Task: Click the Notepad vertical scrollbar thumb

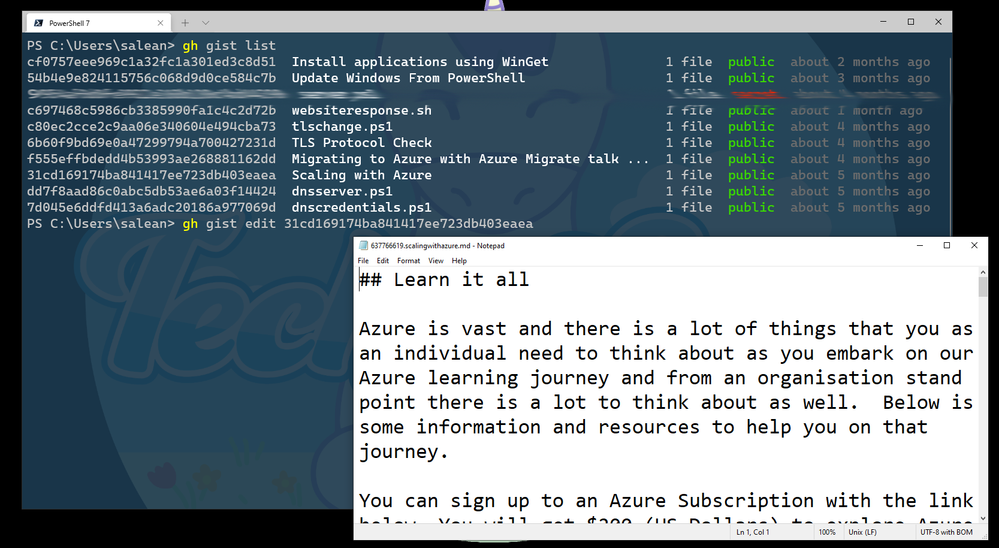Action: (x=982, y=287)
